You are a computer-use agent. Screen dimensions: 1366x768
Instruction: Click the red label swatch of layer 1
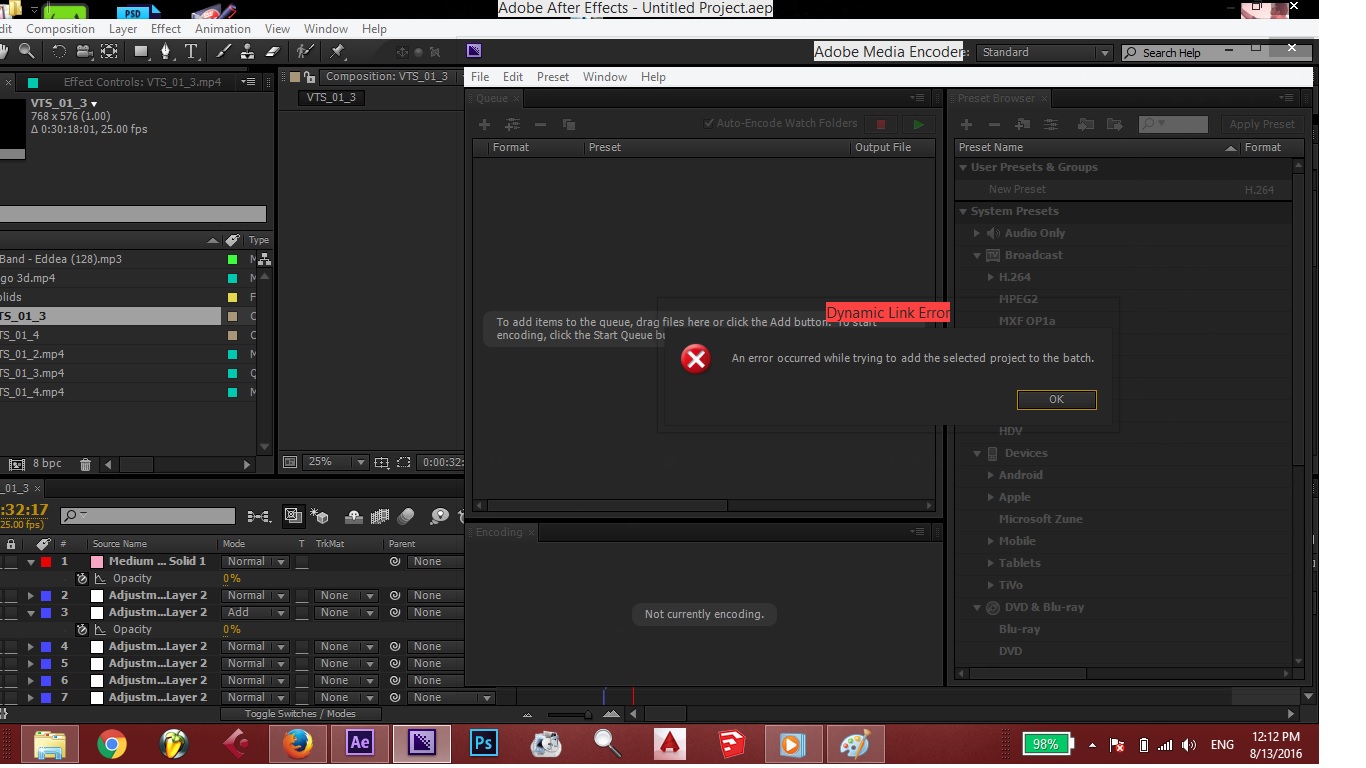[x=46, y=562]
